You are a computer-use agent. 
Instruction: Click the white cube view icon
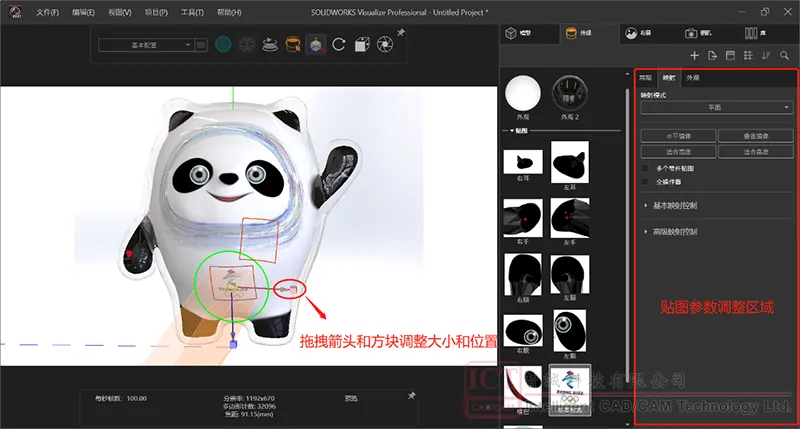[x=362, y=45]
